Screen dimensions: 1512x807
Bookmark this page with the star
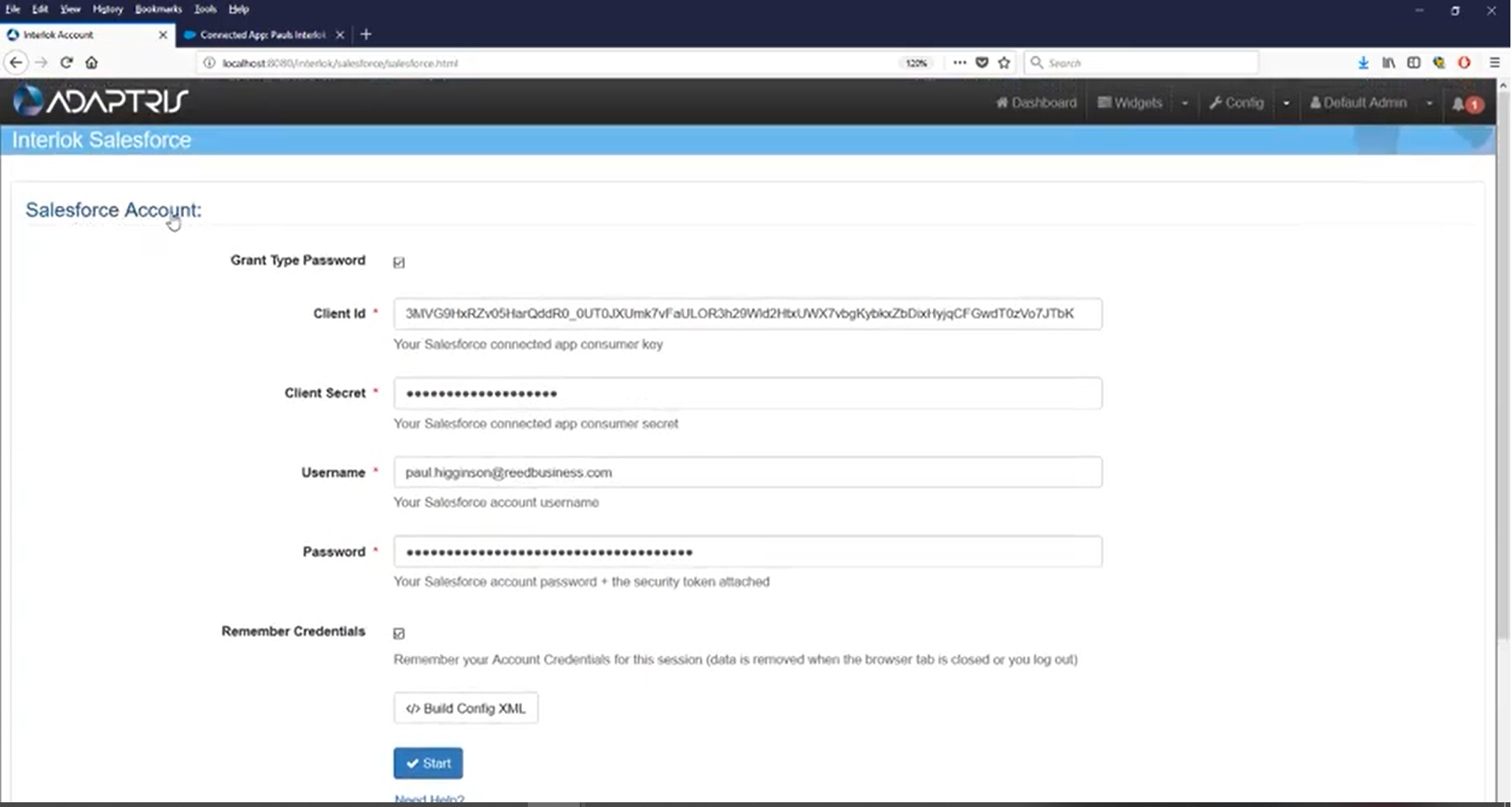(x=1004, y=63)
